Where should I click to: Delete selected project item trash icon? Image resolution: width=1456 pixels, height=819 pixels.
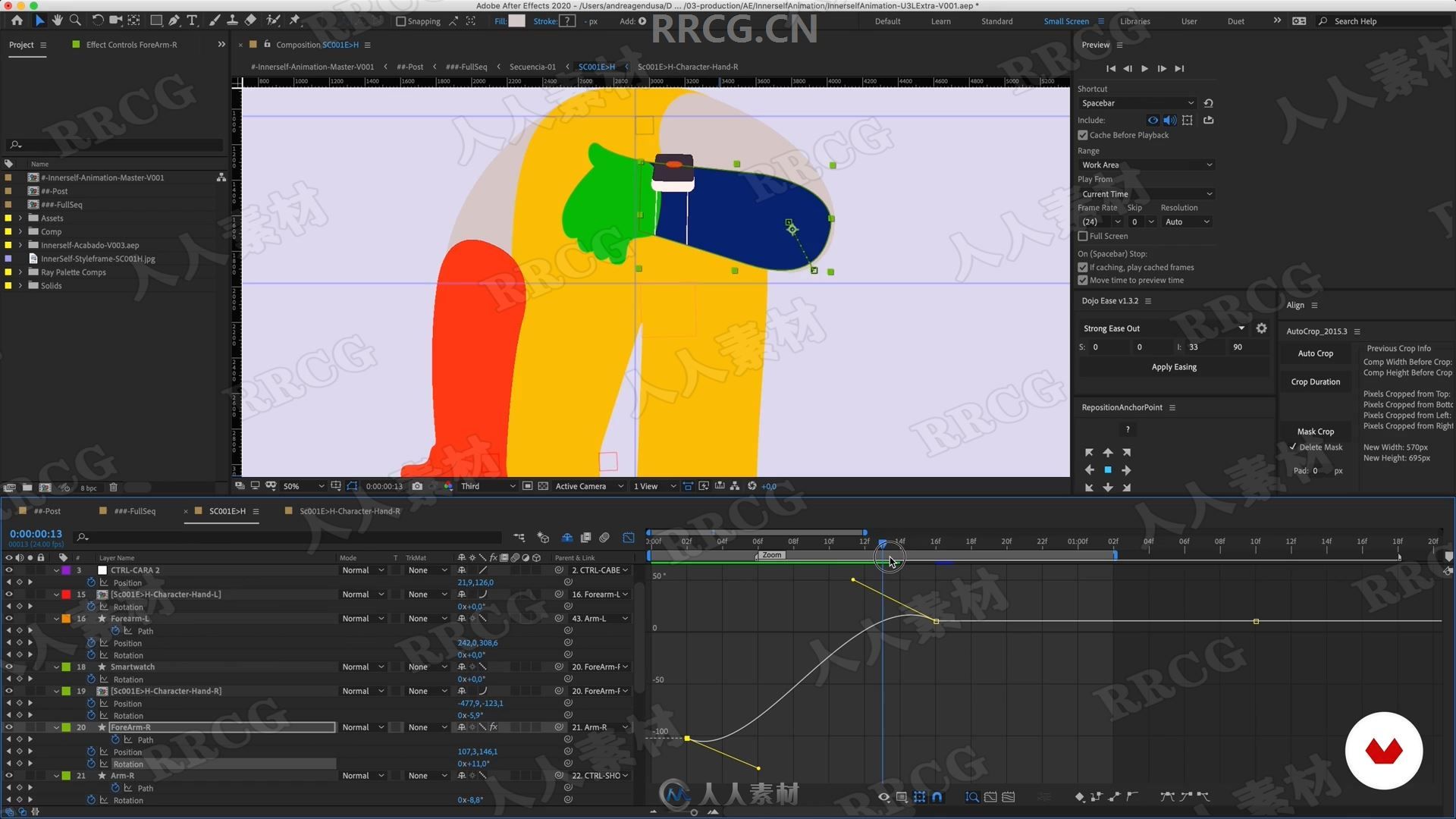(113, 488)
